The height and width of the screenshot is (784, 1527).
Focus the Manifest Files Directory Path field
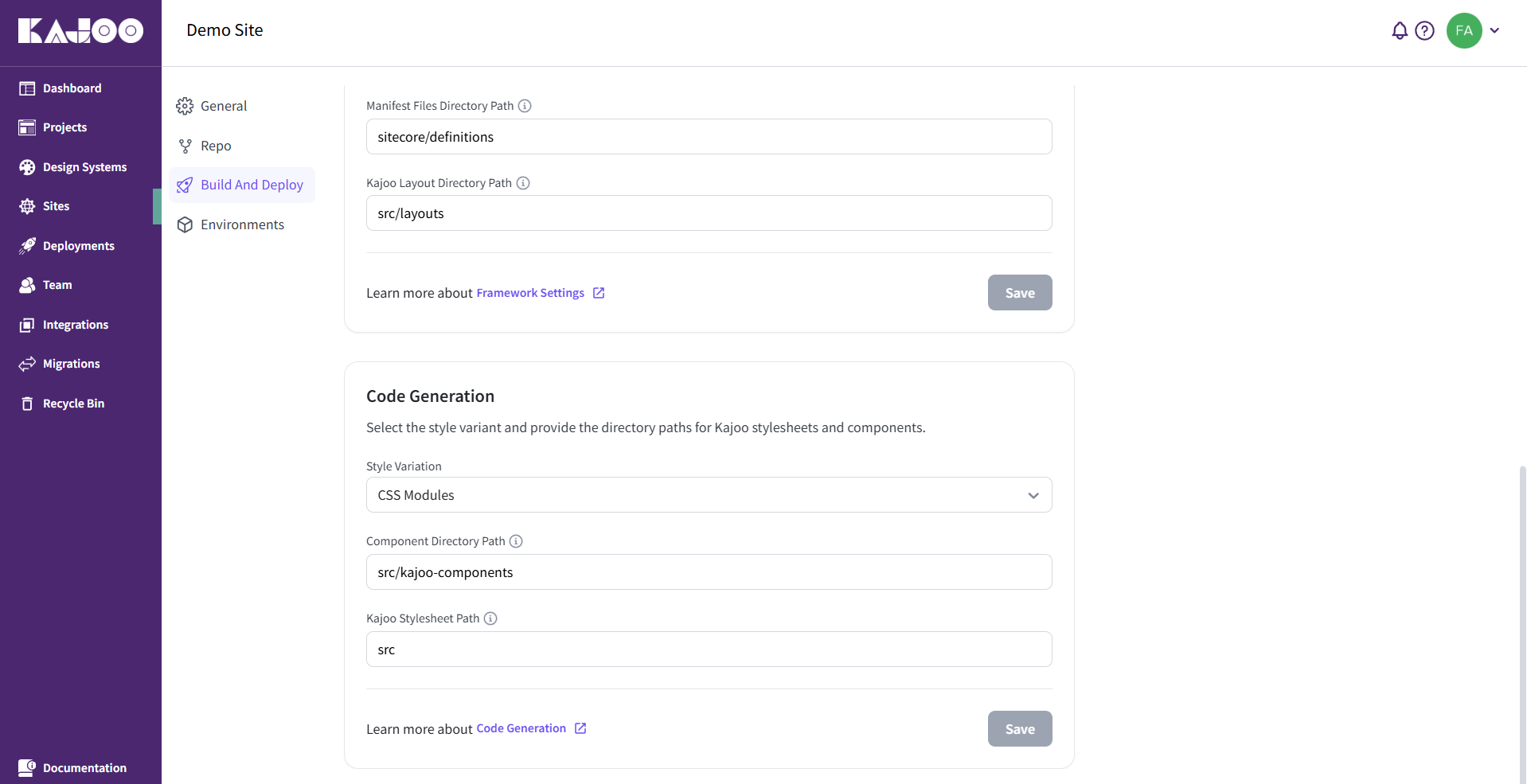click(x=709, y=137)
